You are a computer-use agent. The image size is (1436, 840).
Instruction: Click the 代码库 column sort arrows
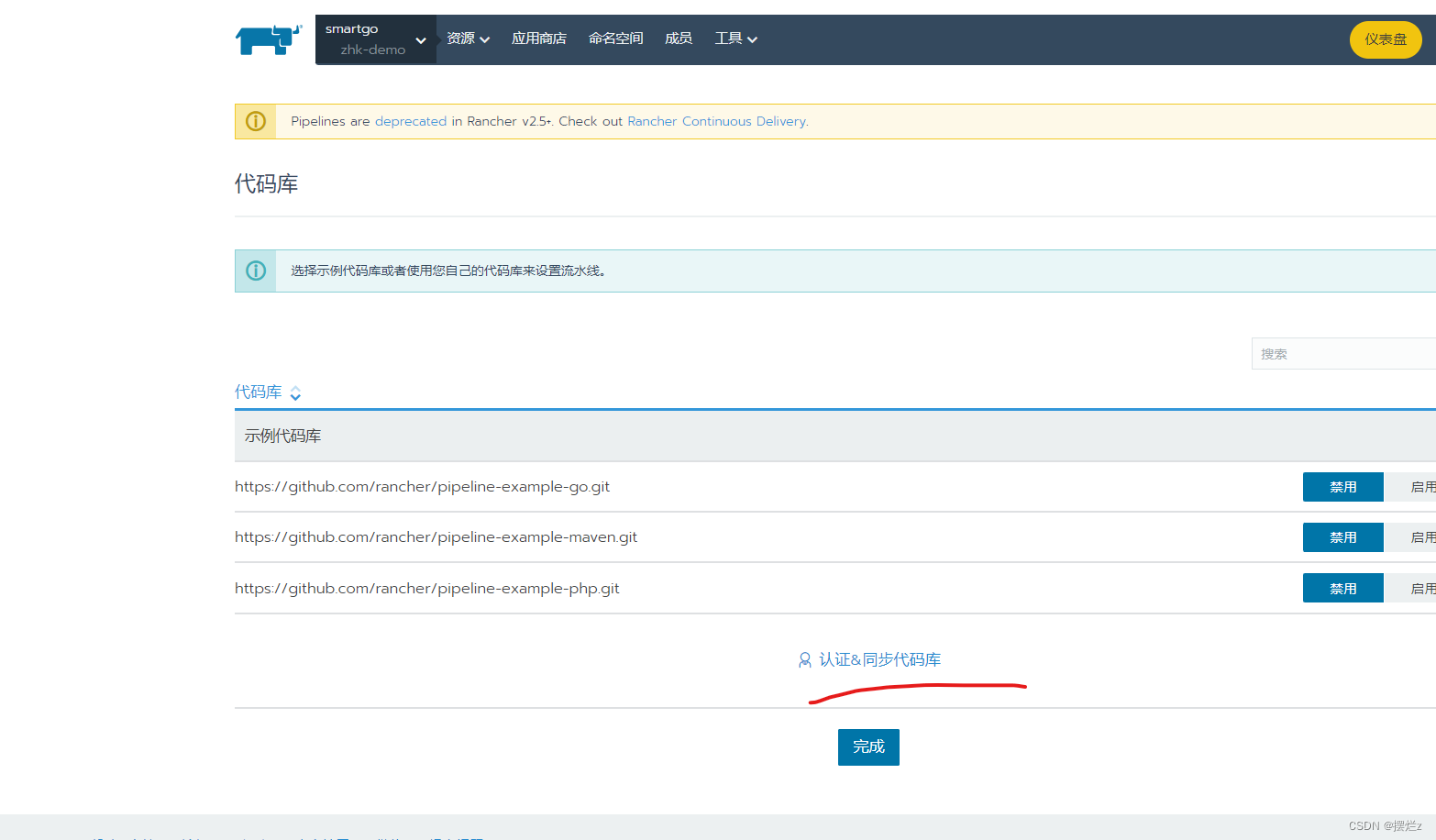click(x=295, y=393)
